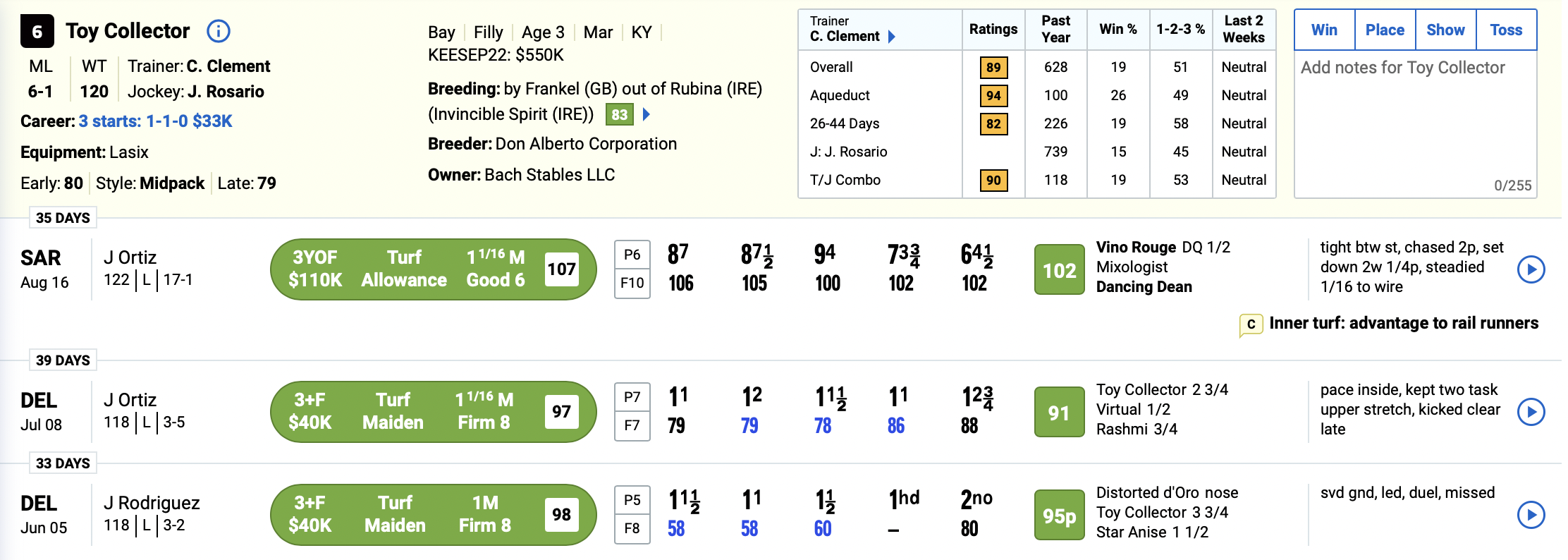Click the 3+F Turf Maiden 1M race pill

tap(433, 515)
